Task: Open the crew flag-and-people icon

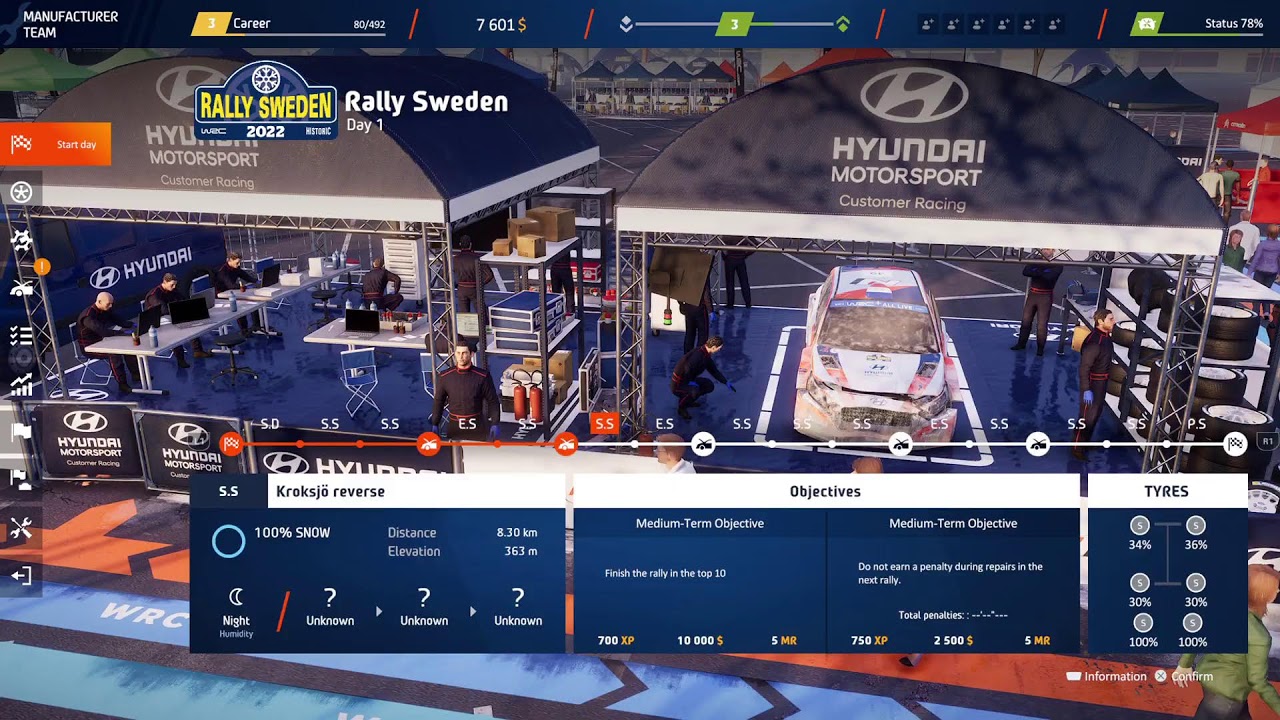Action: [x=21, y=480]
